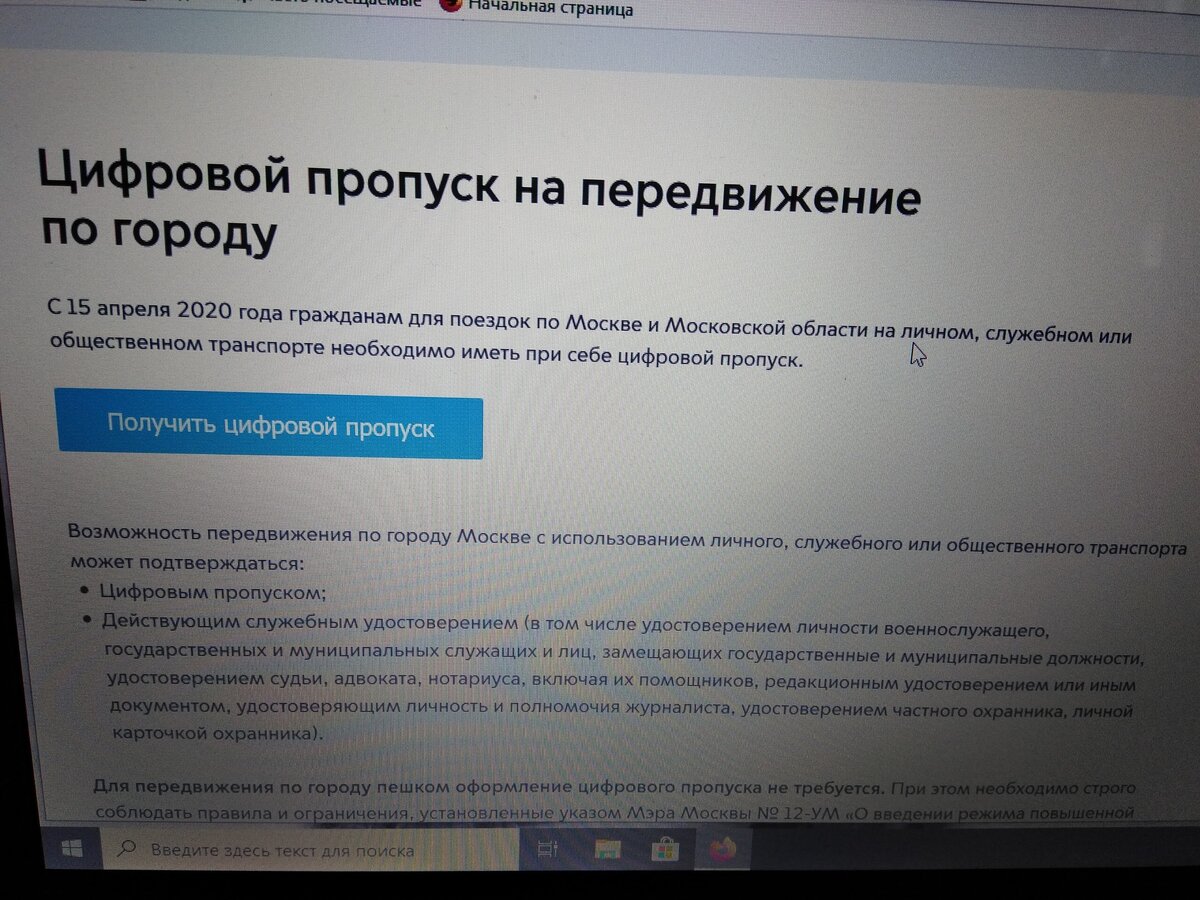
Task: Open Task View from the taskbar
Action: [x=548, y=850]
